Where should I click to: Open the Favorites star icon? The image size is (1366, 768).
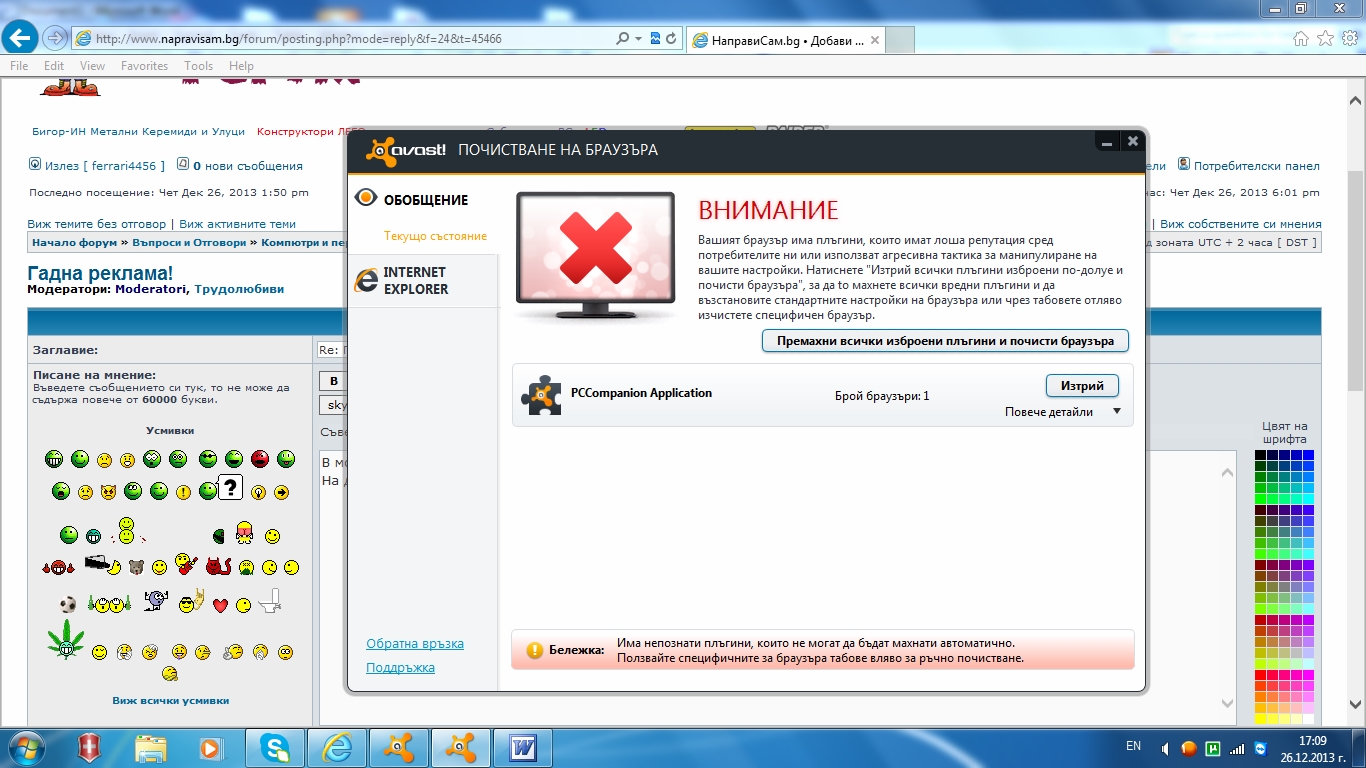tap(1325, 39)
